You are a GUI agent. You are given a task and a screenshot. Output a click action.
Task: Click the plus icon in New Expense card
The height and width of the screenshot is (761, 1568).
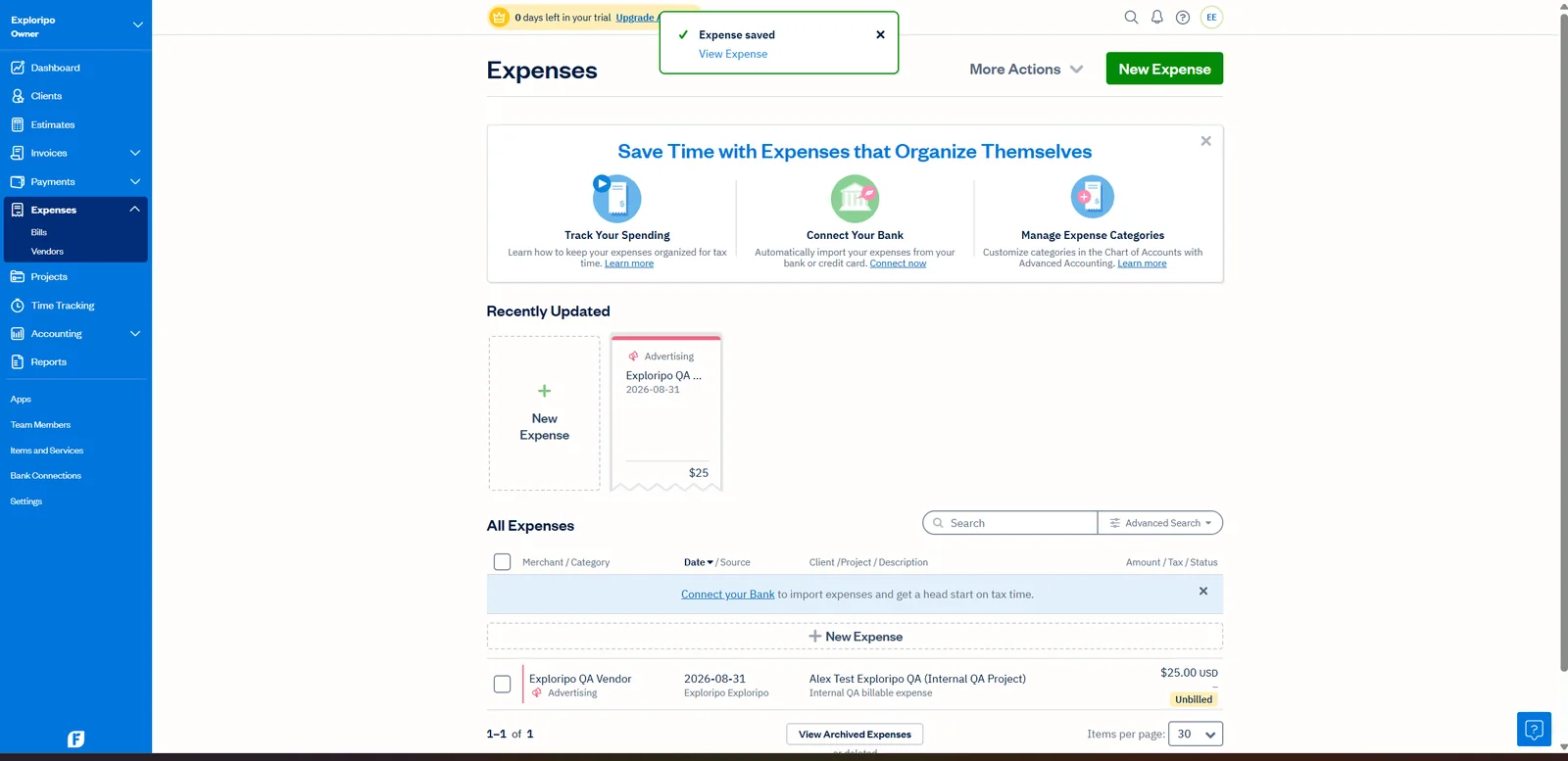pyautogui.click(x=545, y=391)
